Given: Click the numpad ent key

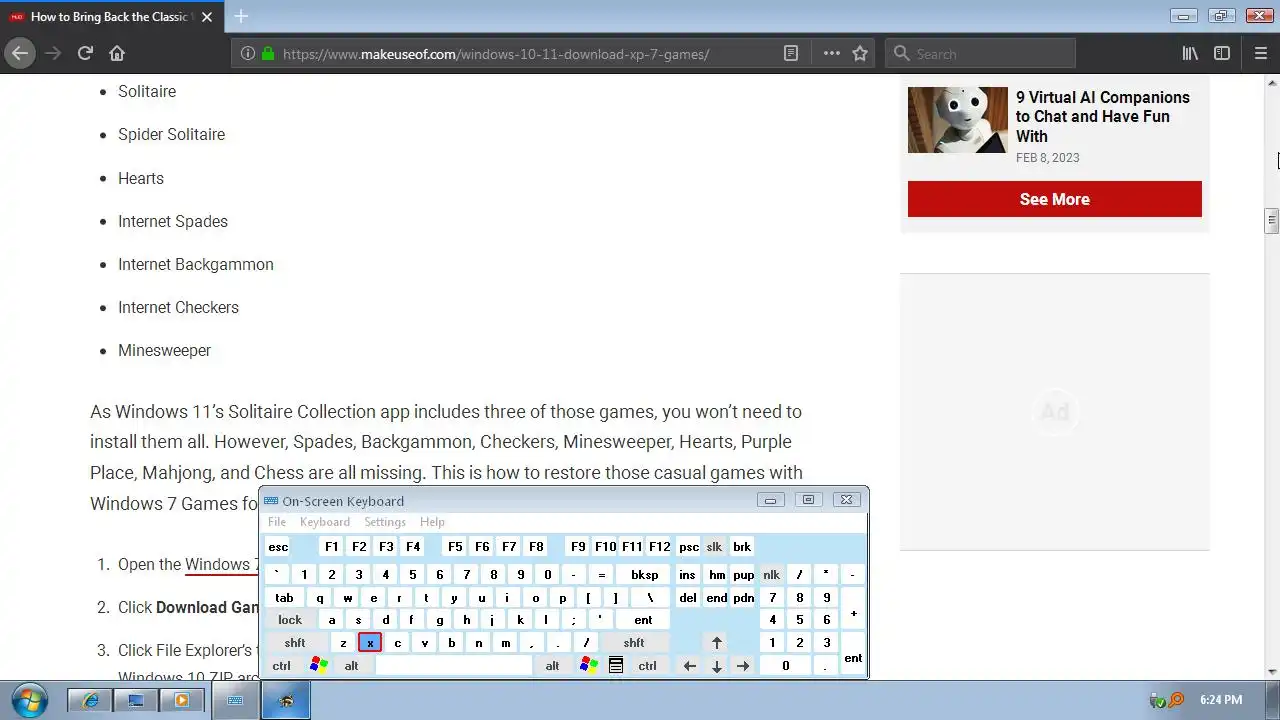Looking at the screenshot, I should [x=853, y=655].
